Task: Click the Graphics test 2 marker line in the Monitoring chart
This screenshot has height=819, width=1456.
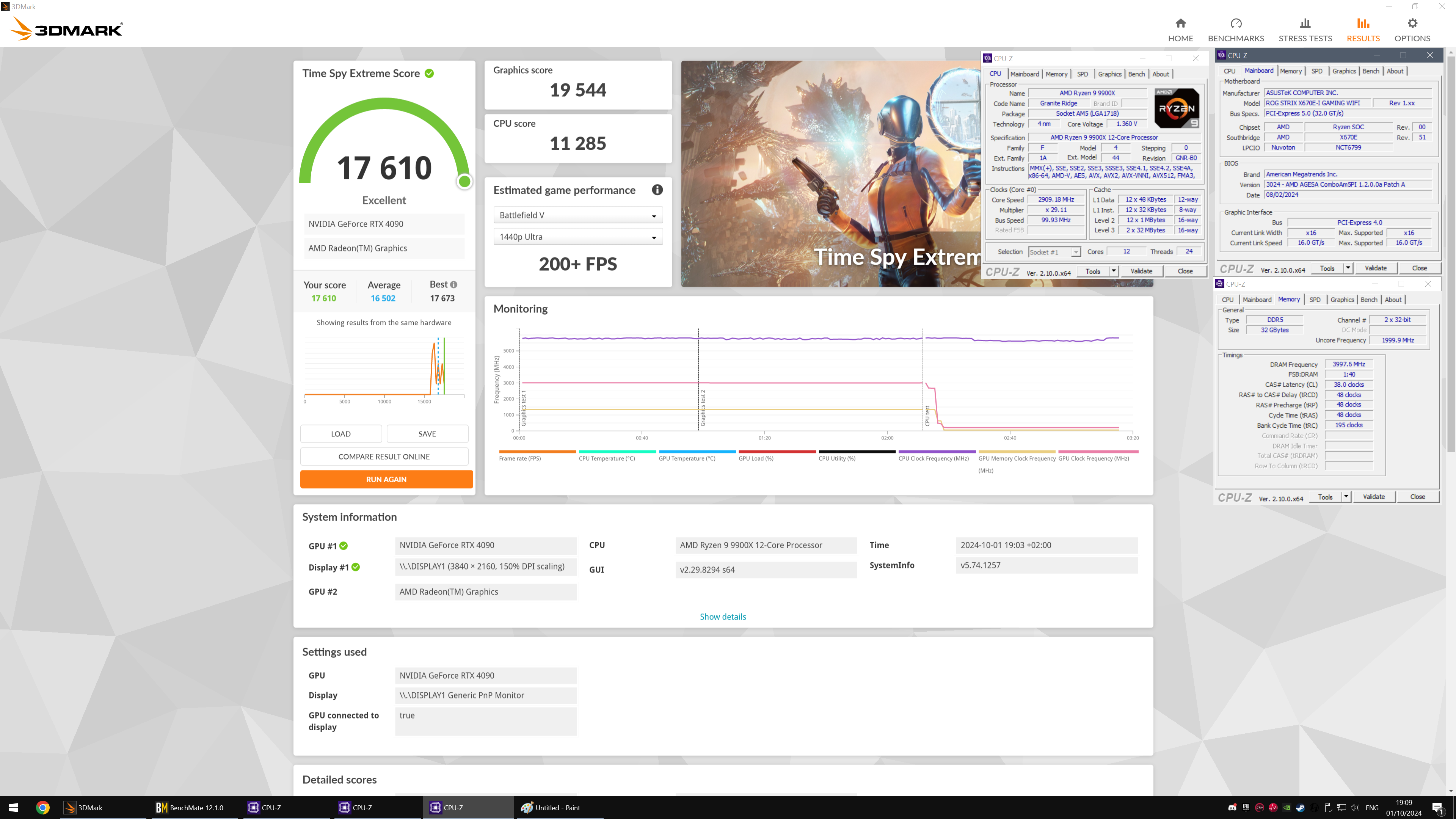Action: click(x=698, y=380)
